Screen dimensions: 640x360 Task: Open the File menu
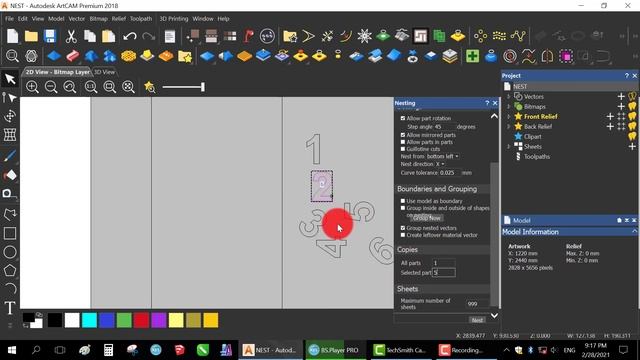[x=9, y=19]
